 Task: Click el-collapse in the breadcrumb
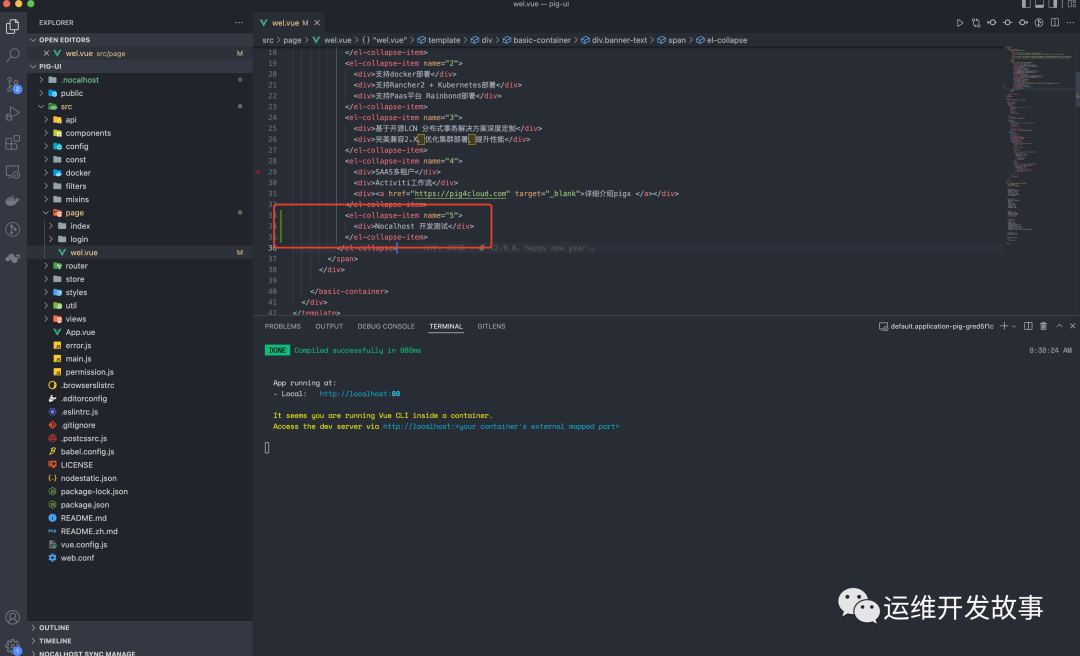(x=727, y=40)
